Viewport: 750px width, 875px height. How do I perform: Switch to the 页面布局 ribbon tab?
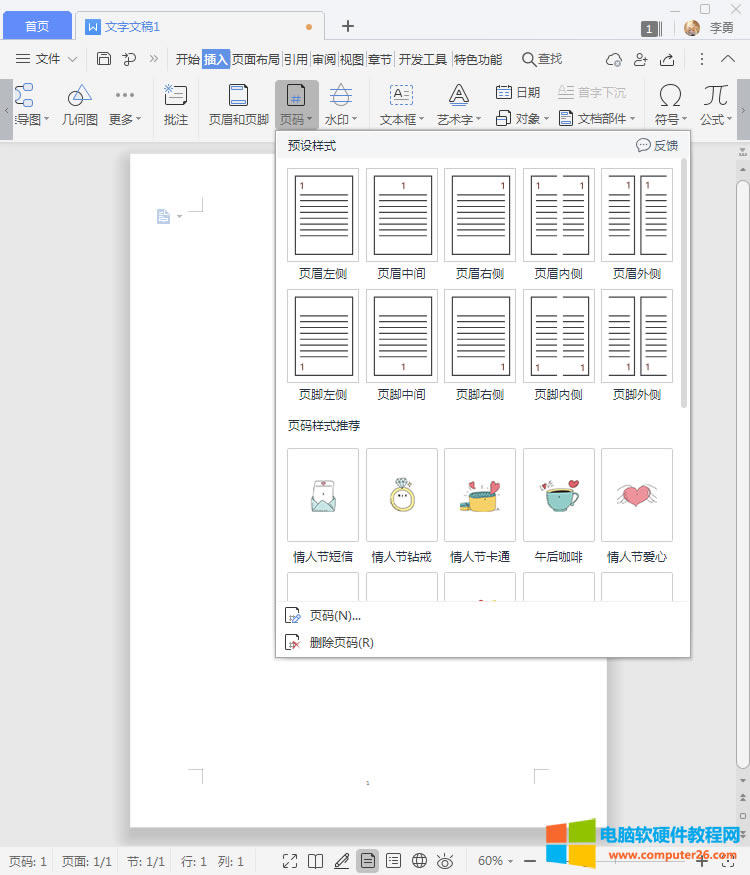point(256,59)
